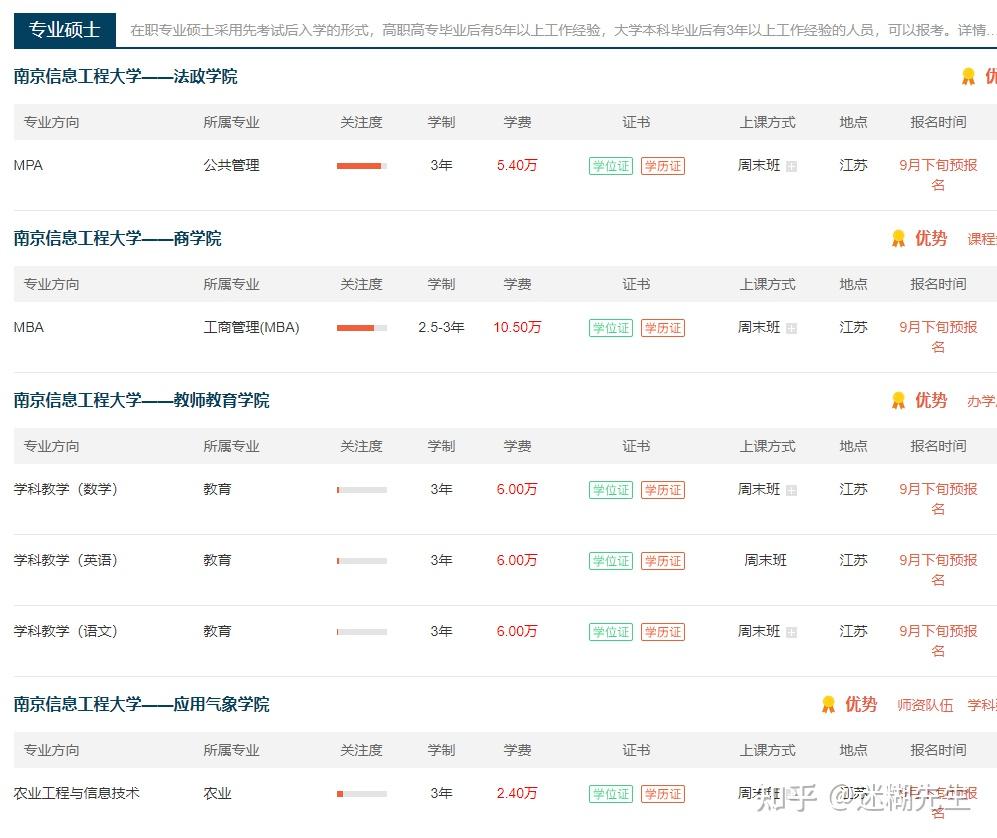
Task: Open 南京信息工程大学——应用气象学院 link
Action: 141,704
